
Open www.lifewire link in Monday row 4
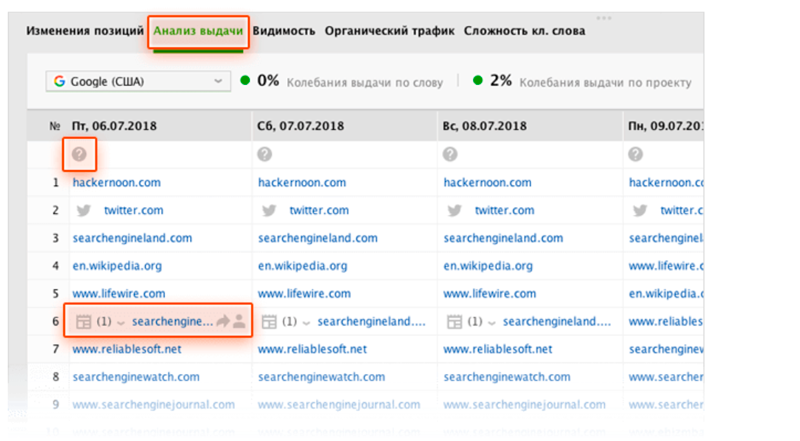666,266
